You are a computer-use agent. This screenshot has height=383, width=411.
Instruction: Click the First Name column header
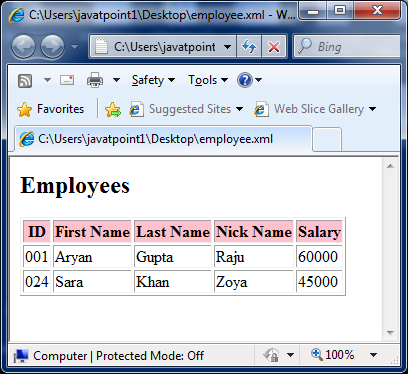click(92, 231)
